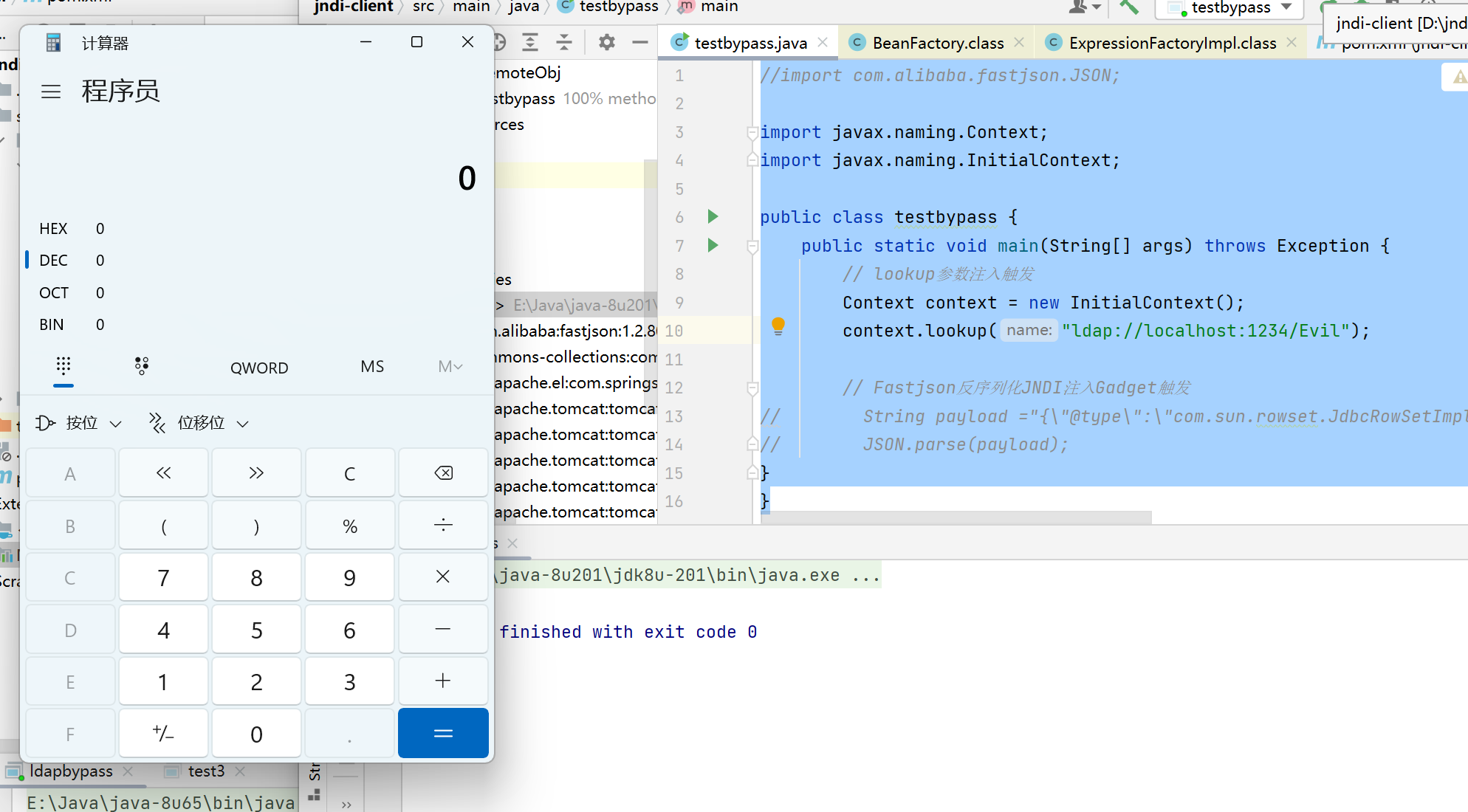
Task: Select the test3 run tab
Action: 206,771
